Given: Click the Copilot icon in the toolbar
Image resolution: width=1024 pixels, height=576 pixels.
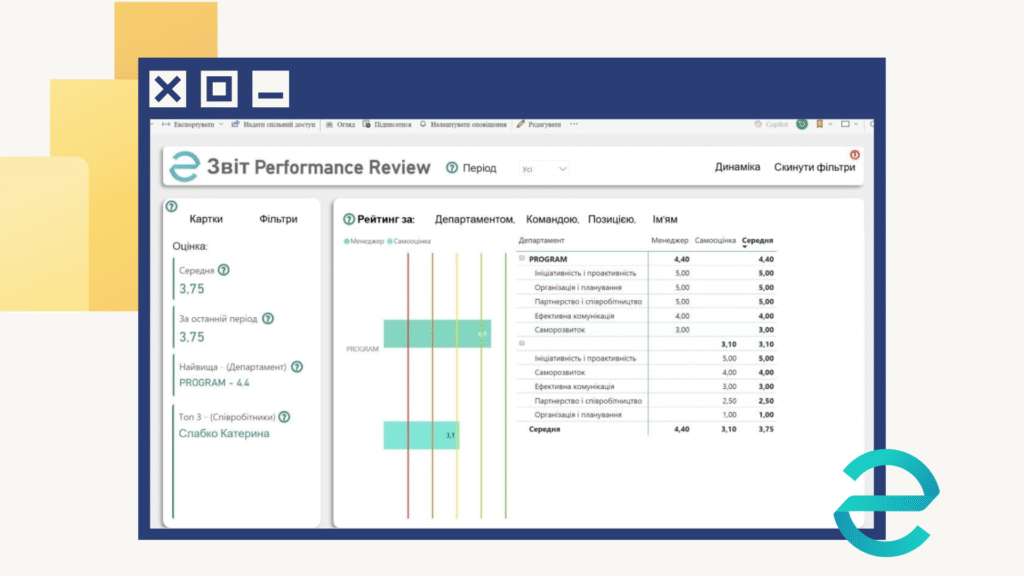Looking at the screenshot, I should tap(758, 125).
